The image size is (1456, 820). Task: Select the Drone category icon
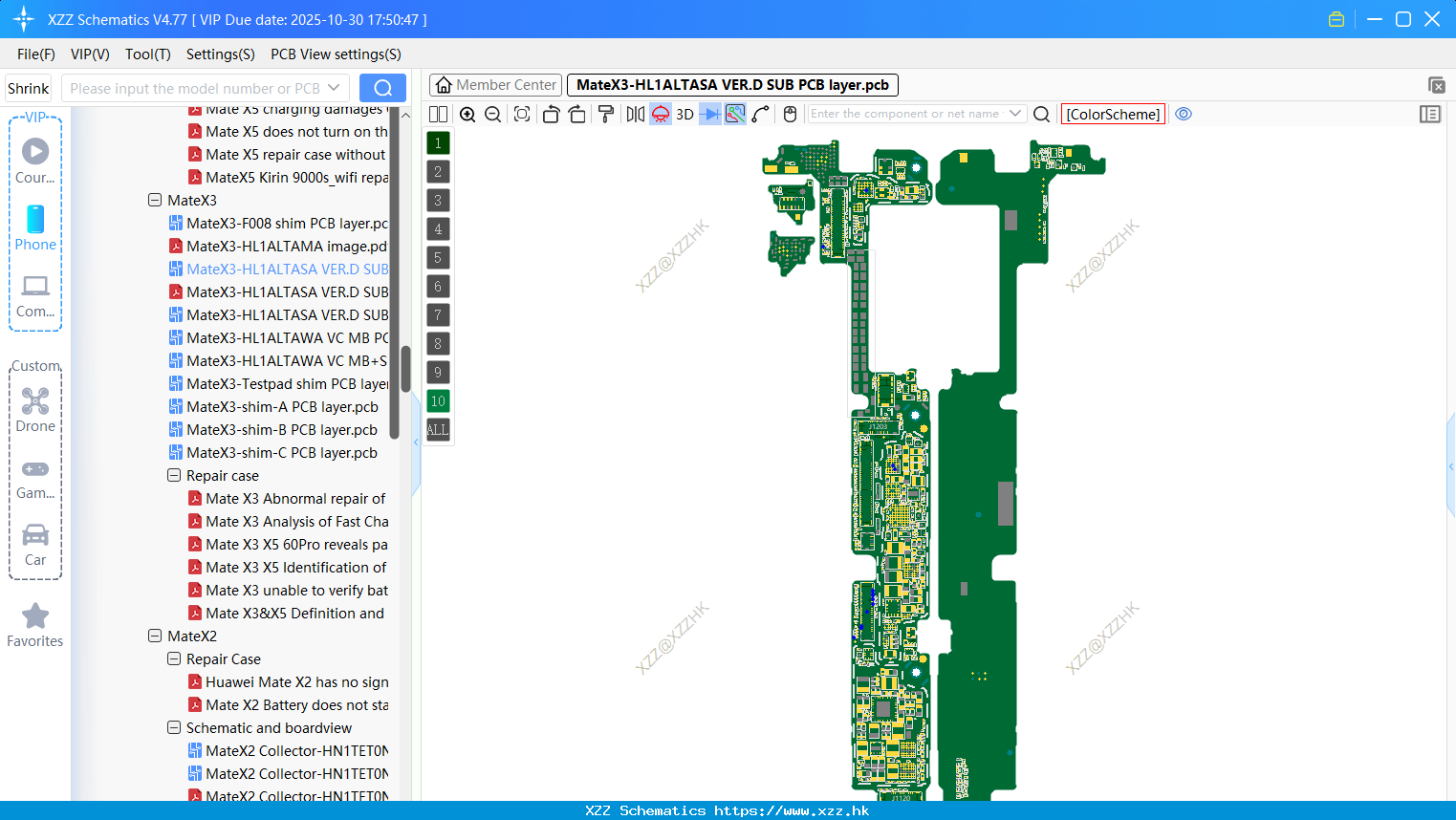35,409
